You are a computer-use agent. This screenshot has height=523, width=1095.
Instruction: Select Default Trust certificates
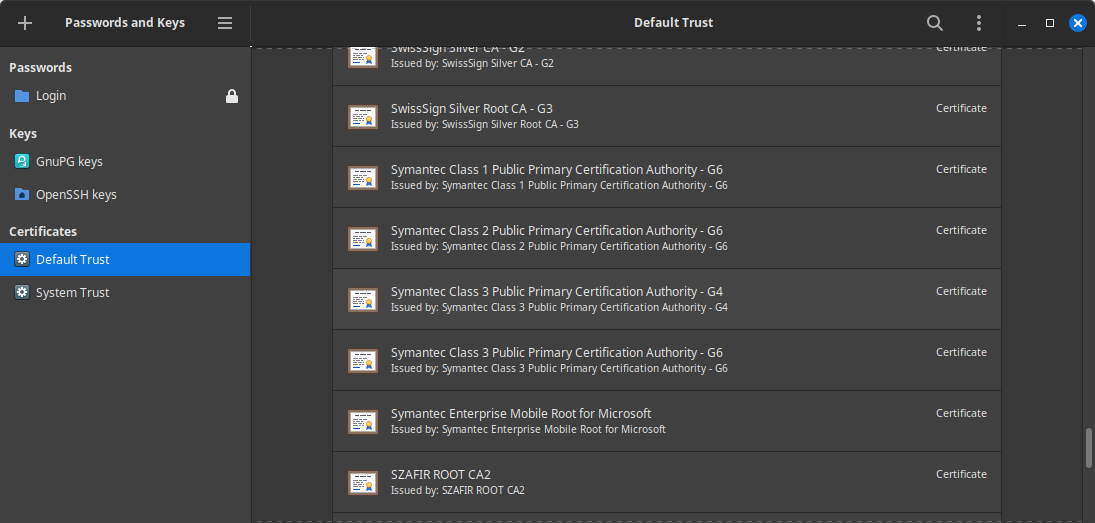click(125, 259)
